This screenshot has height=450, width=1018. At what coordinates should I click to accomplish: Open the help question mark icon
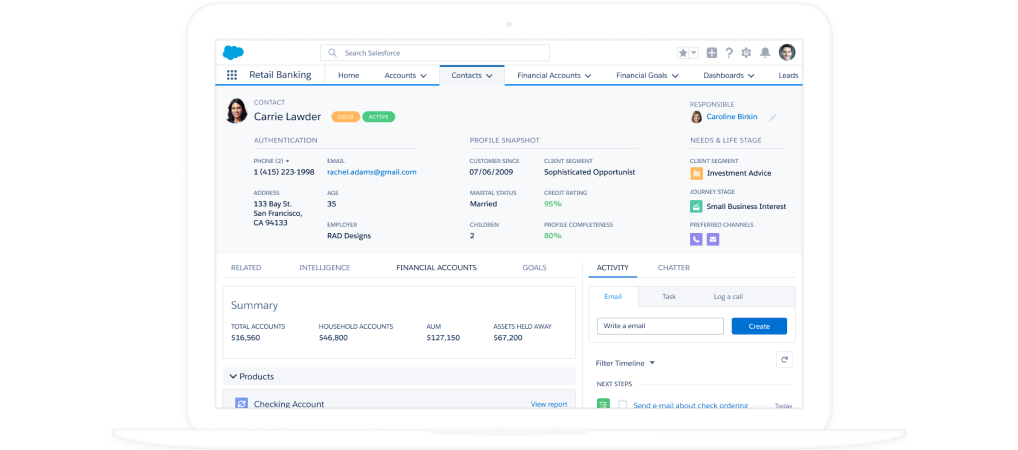[x=729, y=53]
